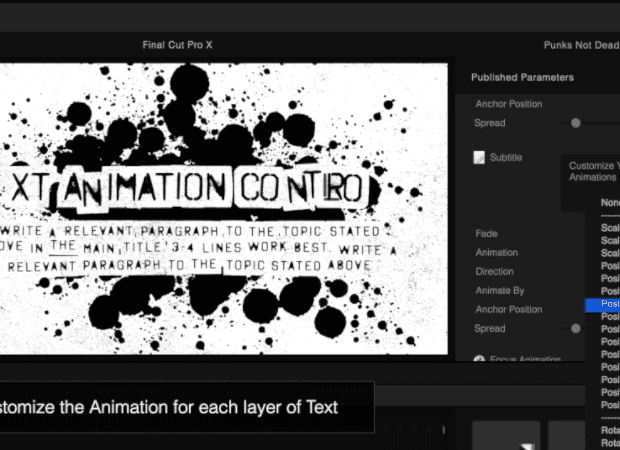The height and width of the screenshot is (450, 620).
Task: Click bottom thumbnail with white triangle
Action: (x=506, y=435)
